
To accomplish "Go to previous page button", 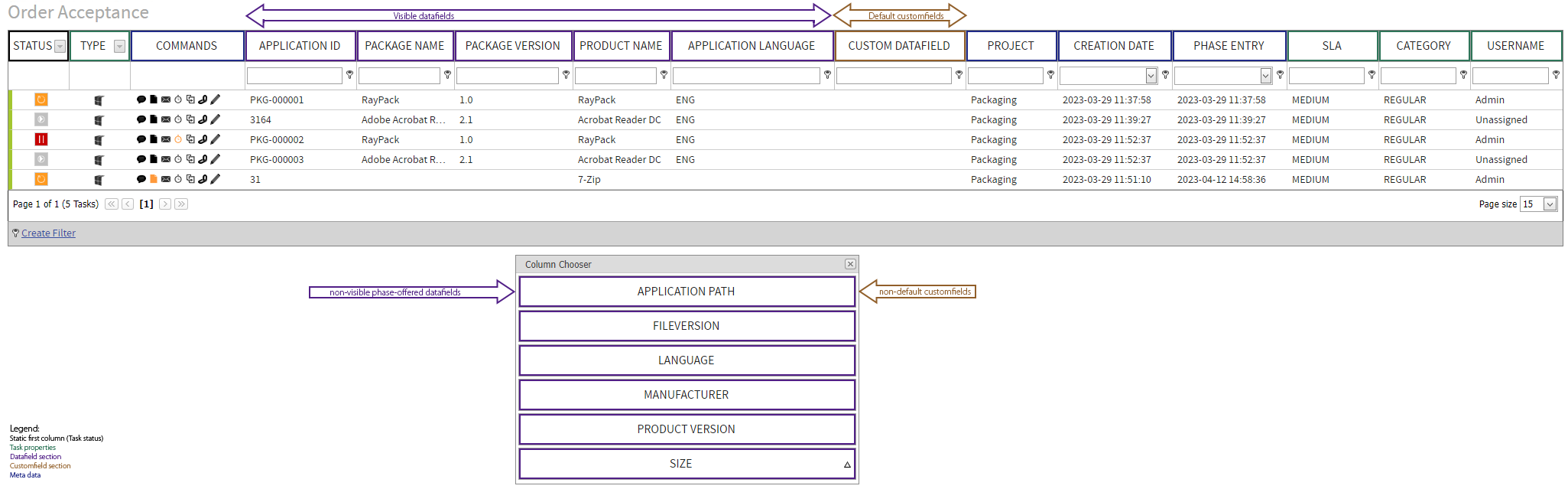I will click(128, 204).
